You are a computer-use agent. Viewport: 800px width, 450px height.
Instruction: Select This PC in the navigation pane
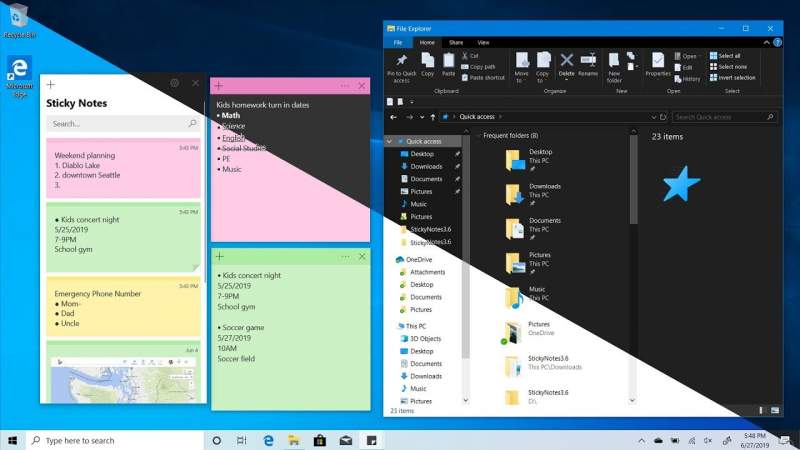pyautogui.click(x=415, y=326)
